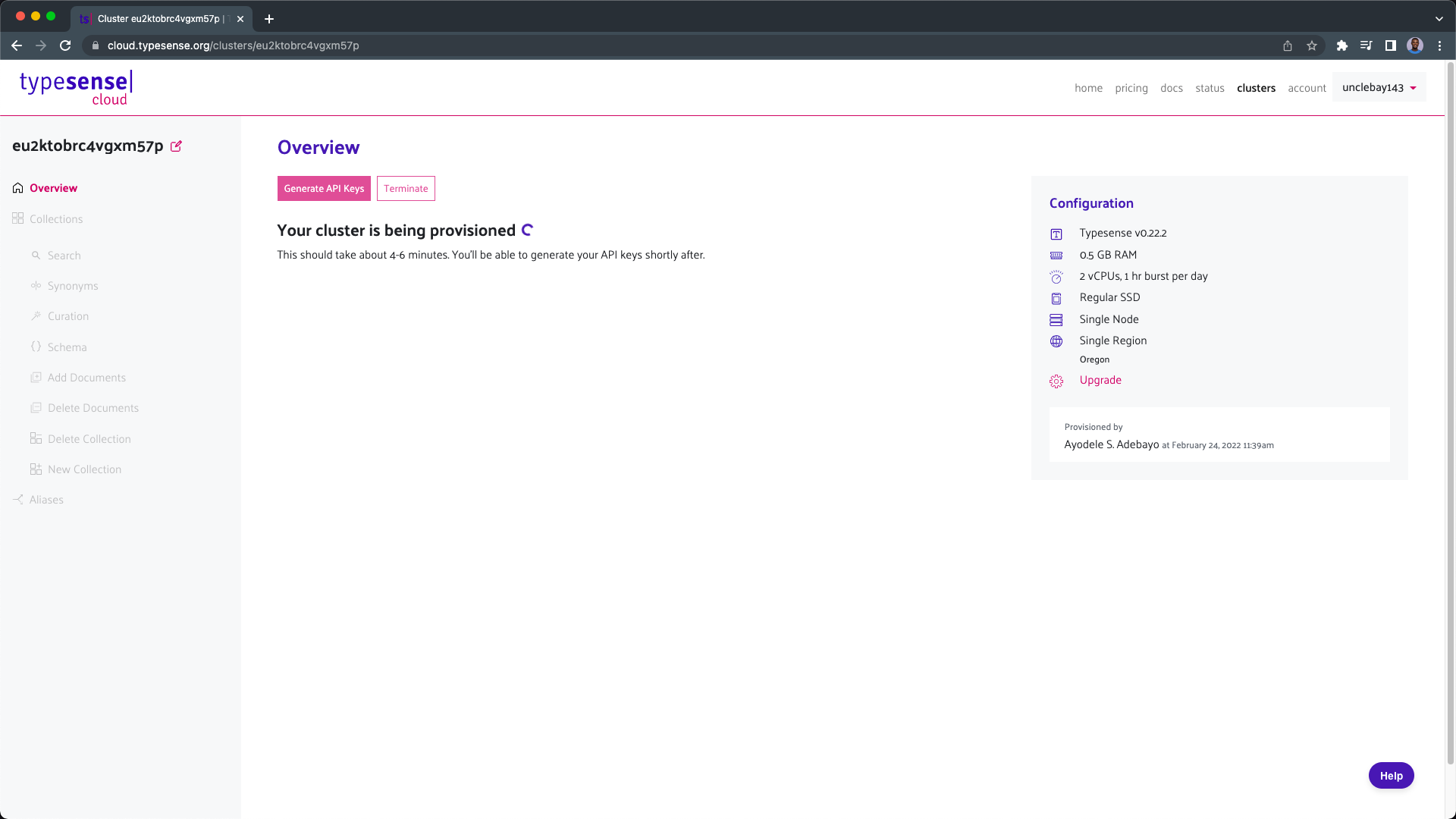Screen dimensions: 1456x819
Task: Click the Single Region globe icon
Action: click(x=1056, y=341)
